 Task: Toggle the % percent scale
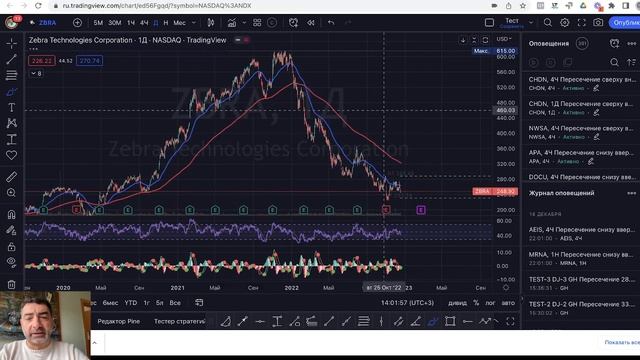[476, 303]
